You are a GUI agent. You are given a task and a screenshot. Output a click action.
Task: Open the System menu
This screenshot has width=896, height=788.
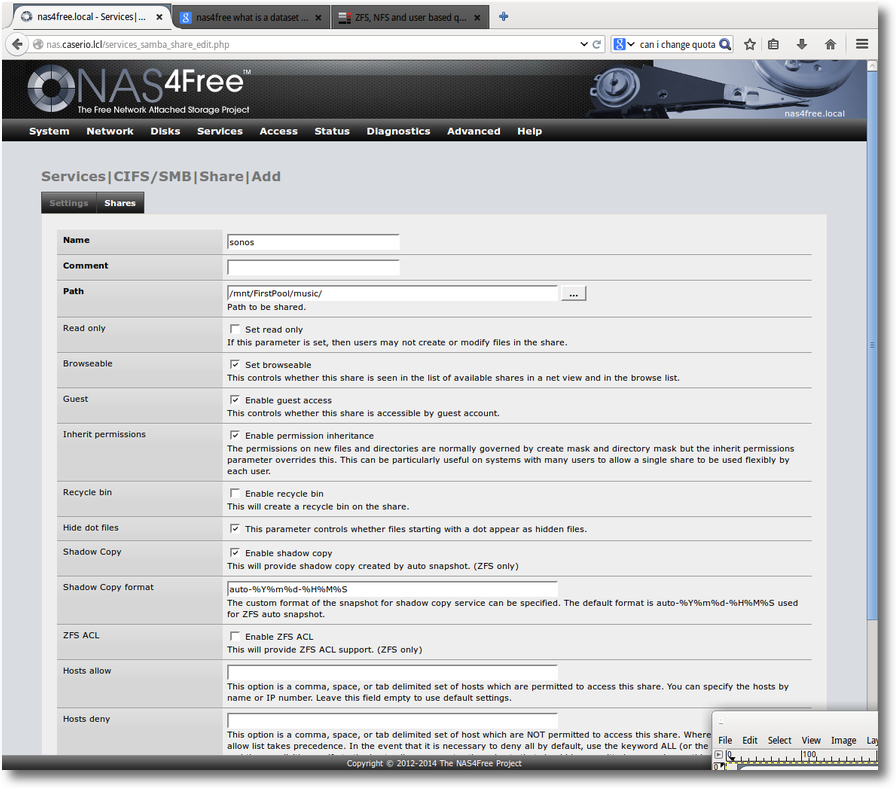pyautogui.click(x=49, y=131)
